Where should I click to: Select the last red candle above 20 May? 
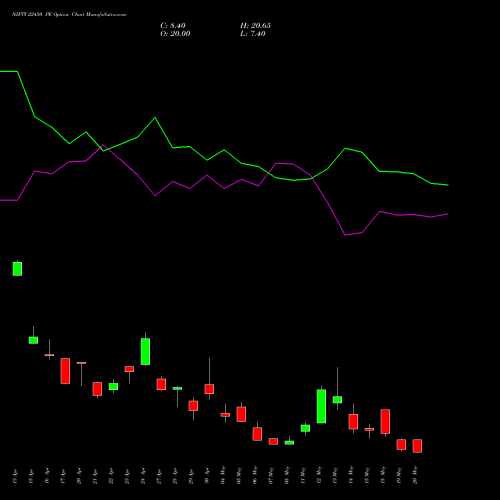pos(417,446)
